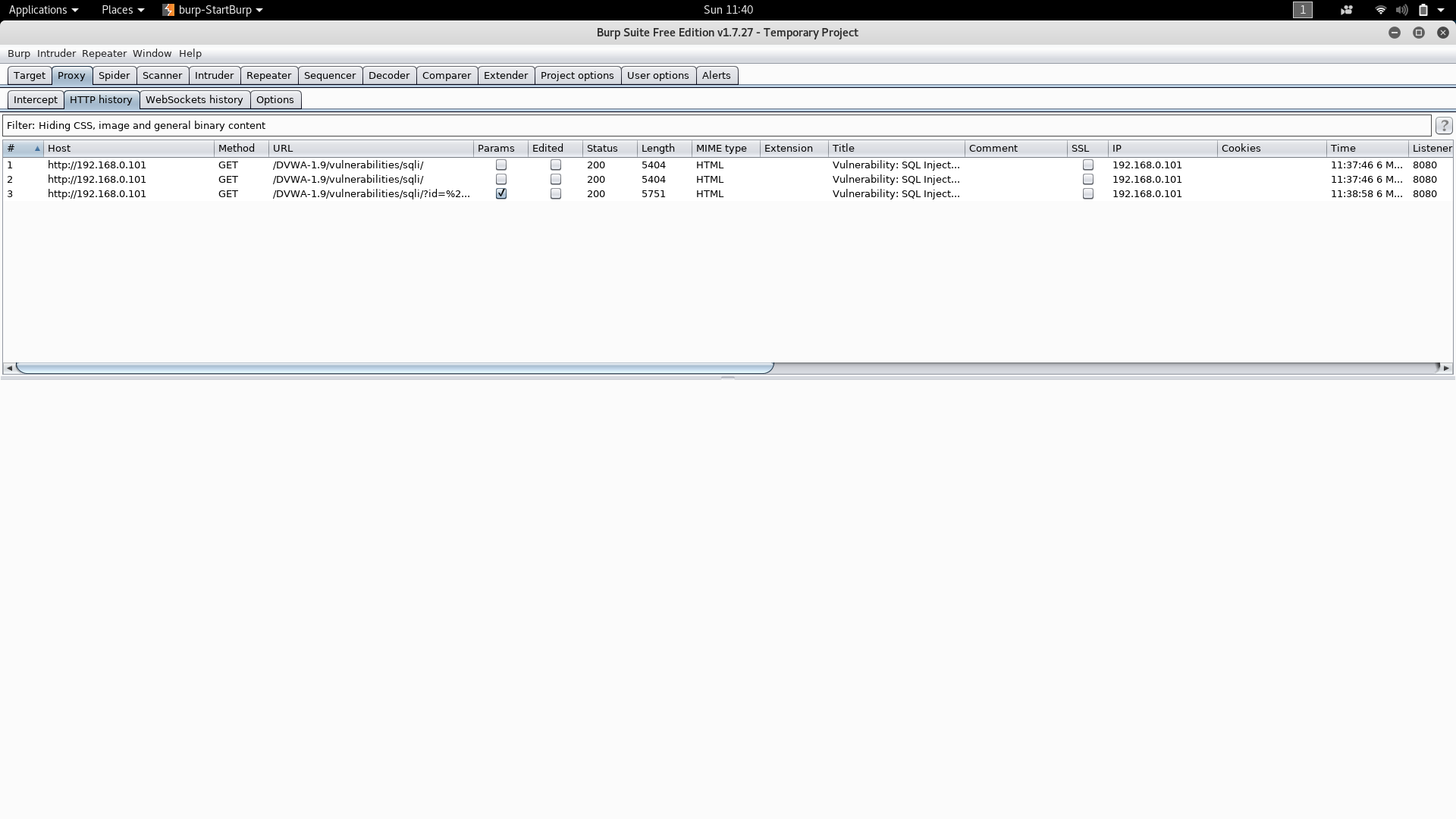The height and width of the screenshot is (819, 1456).
Task: Open the system menu dropdown arrow
Action: point(1441,10)
